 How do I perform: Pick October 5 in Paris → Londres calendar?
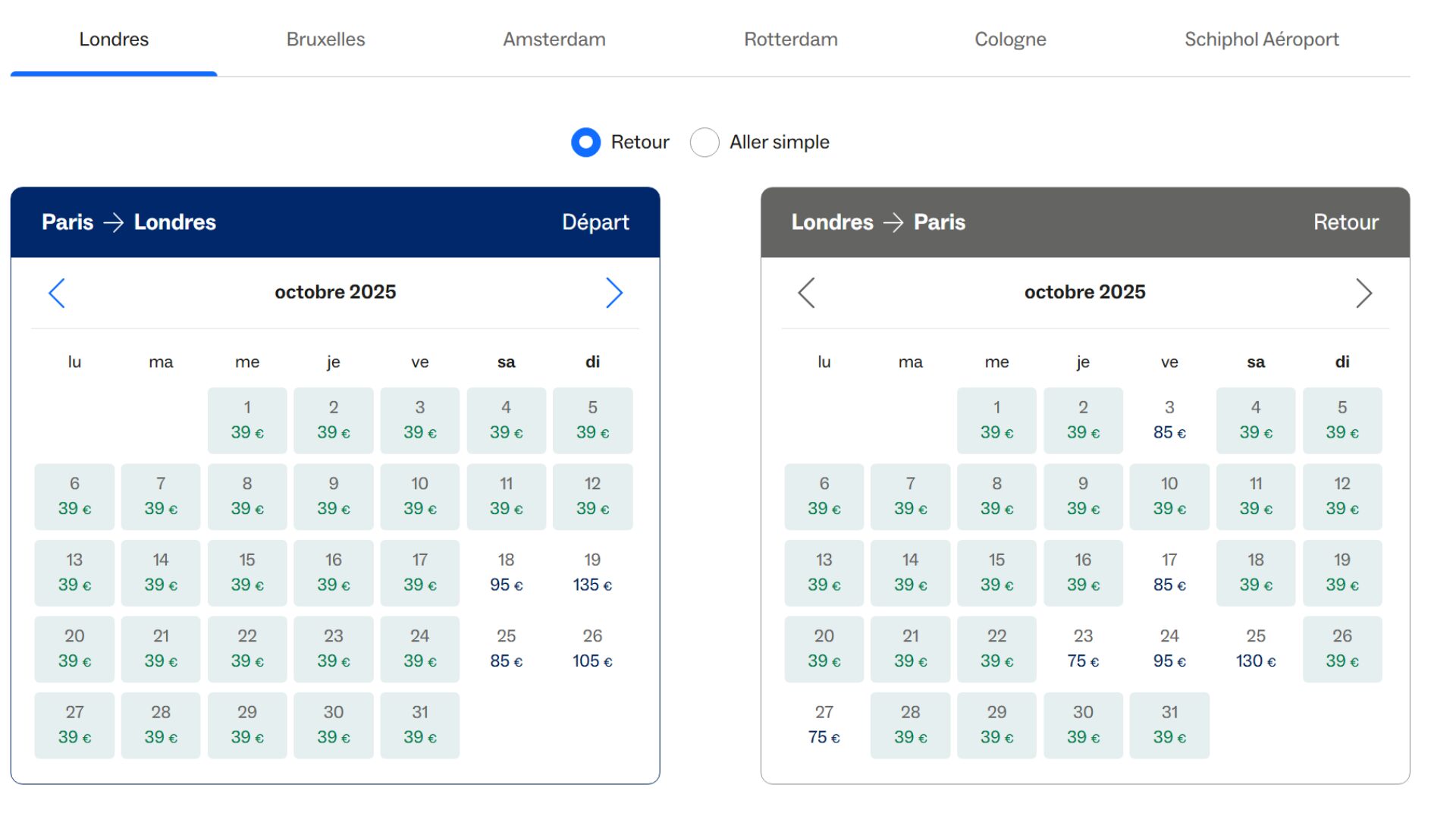[592, 420]
